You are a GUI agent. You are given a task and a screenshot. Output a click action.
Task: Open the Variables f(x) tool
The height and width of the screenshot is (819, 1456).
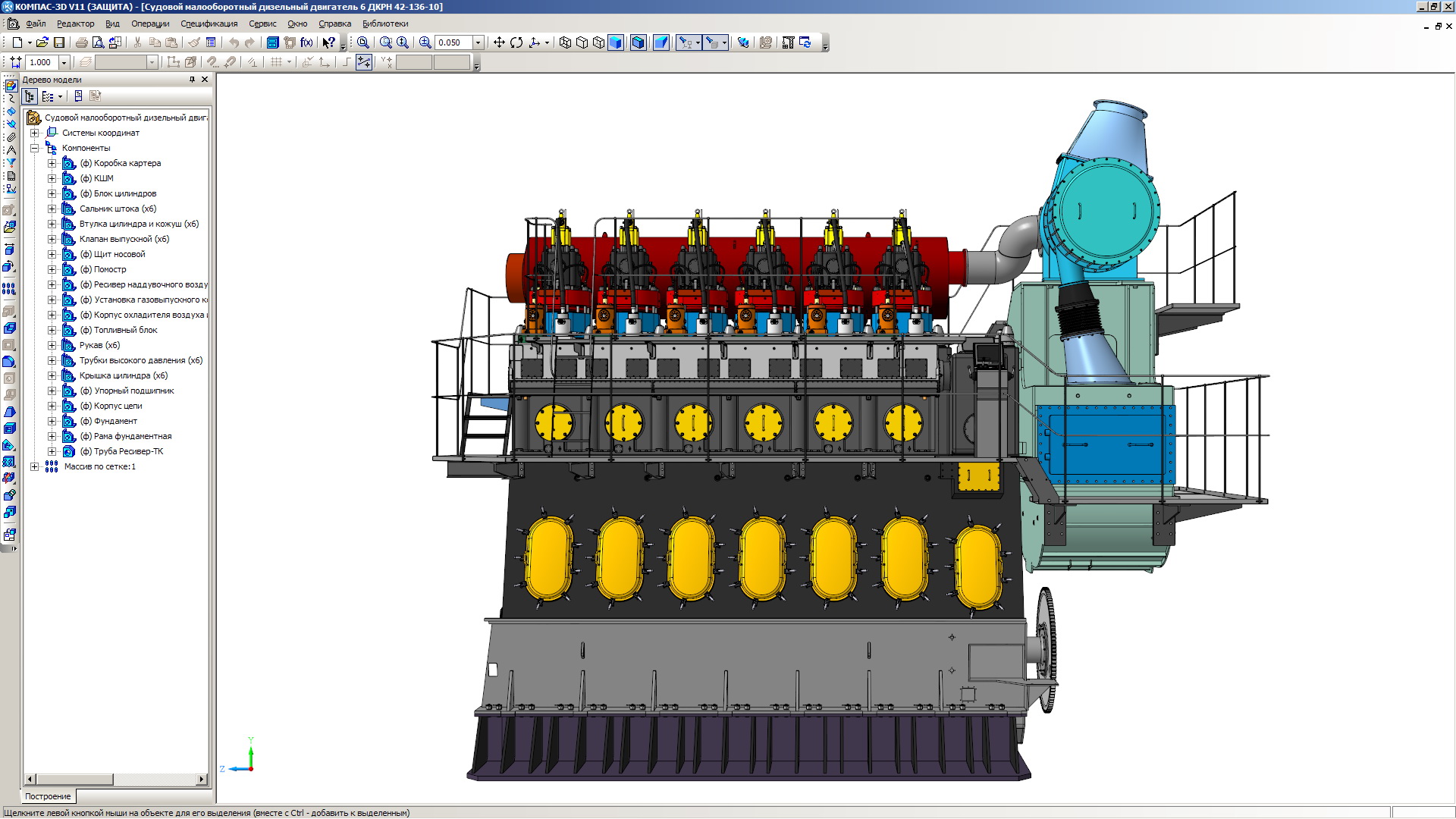[x=306, y=42]
